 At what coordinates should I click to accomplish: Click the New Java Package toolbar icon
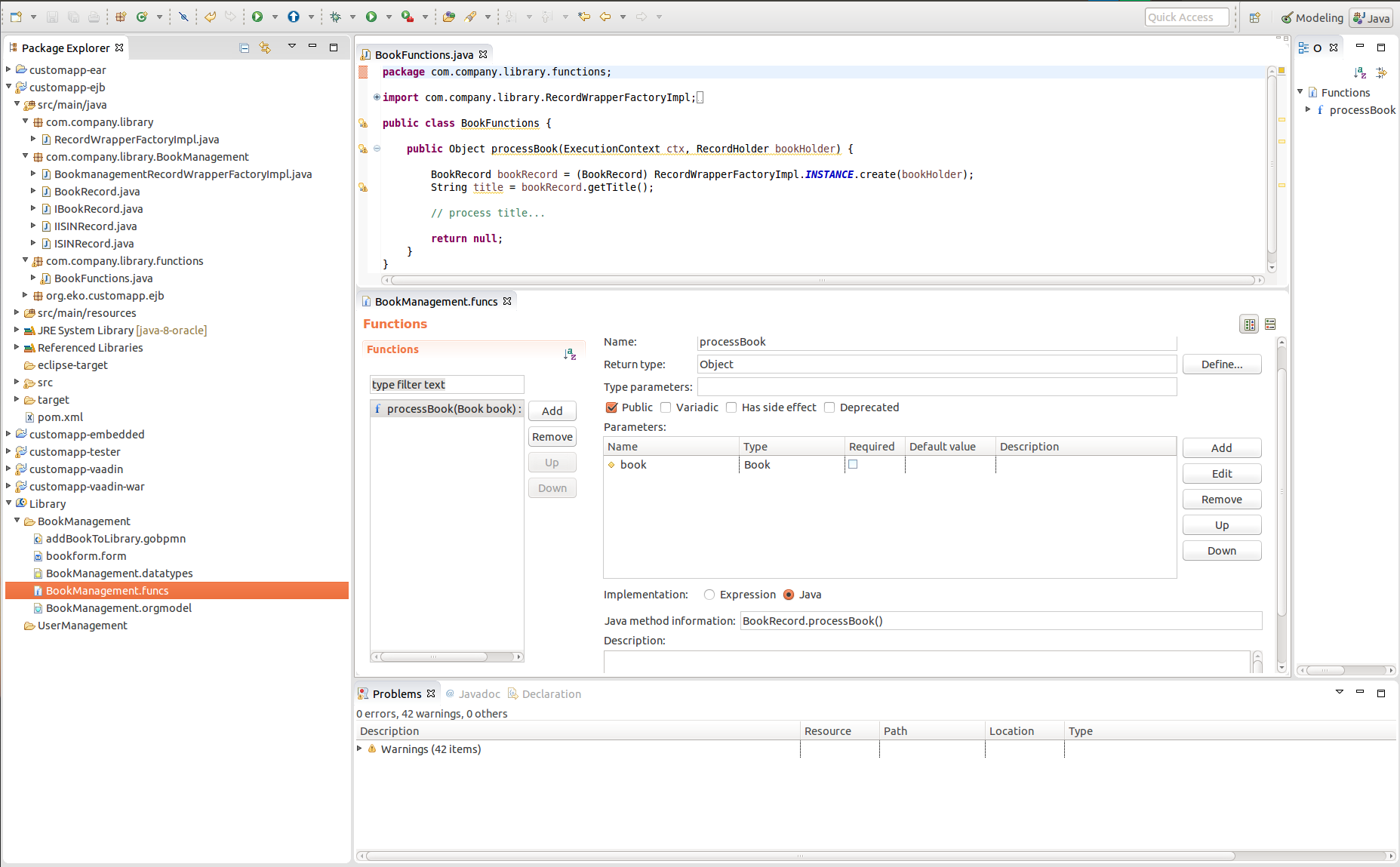pos(121,17)
